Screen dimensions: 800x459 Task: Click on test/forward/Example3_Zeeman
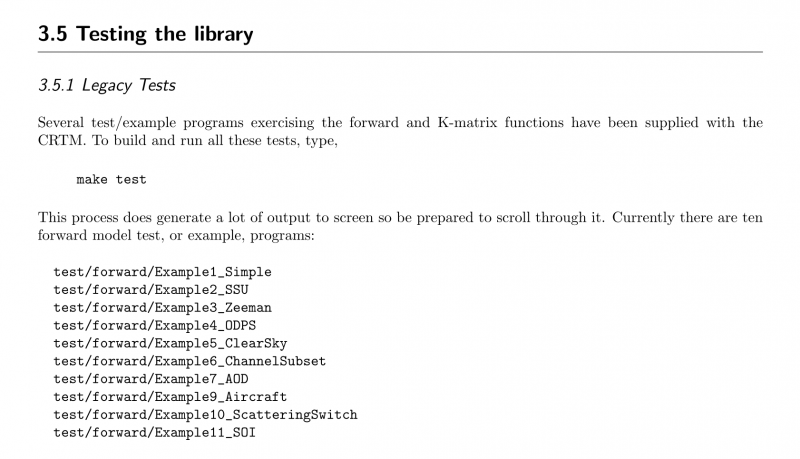pos(162,308)
